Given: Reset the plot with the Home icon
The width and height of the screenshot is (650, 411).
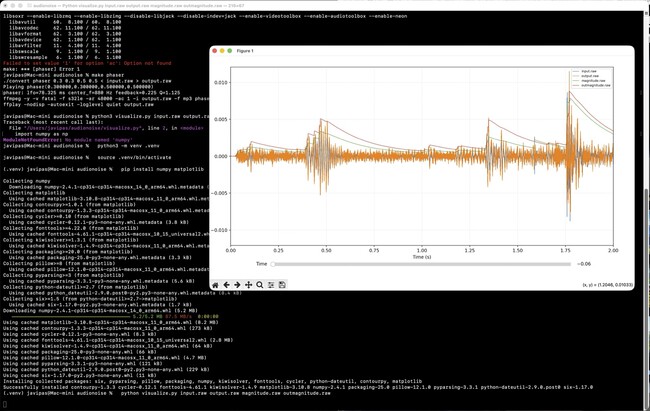Looking at the screenshot, I should coord(215,285).
